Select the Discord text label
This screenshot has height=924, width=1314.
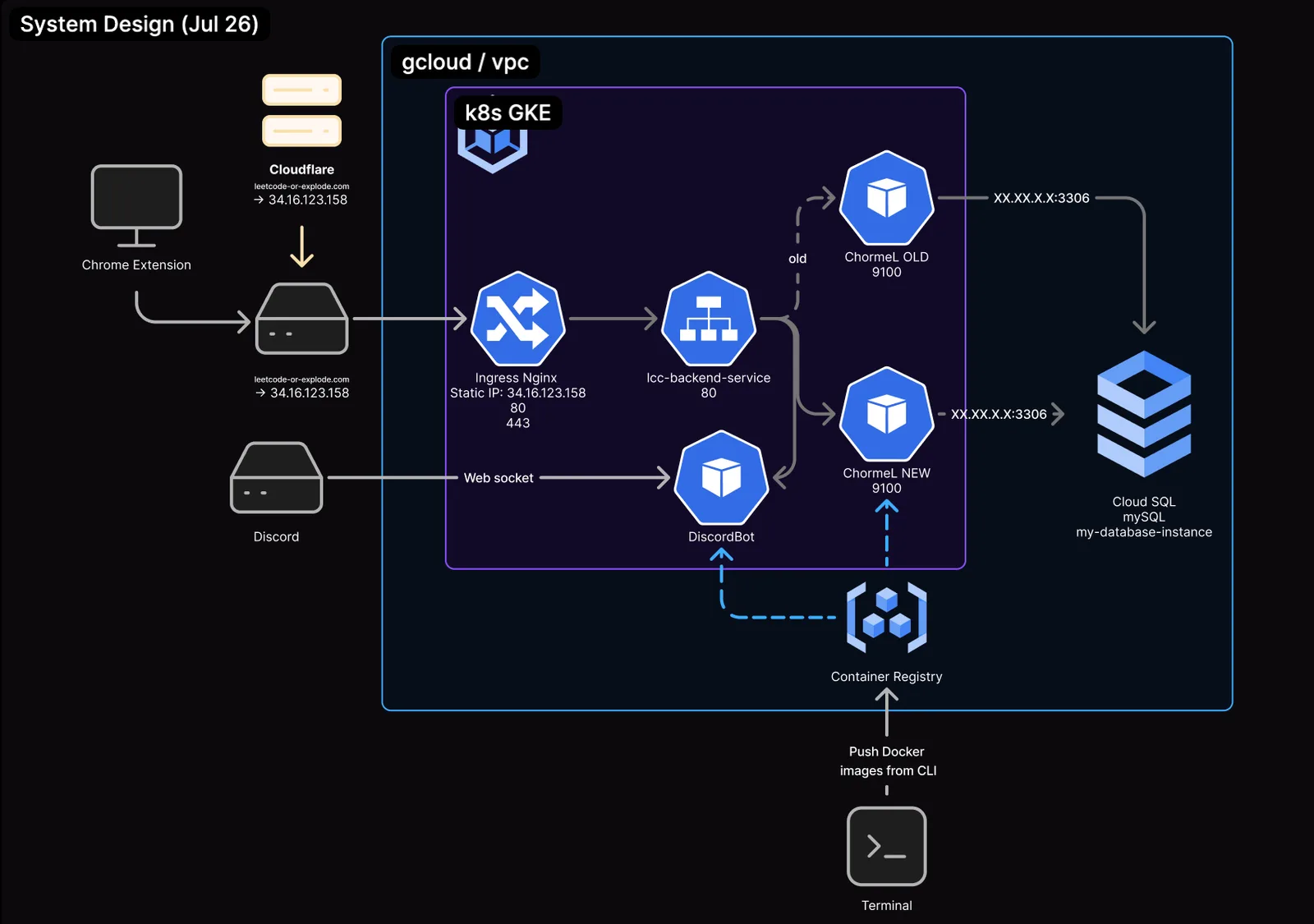(277, 536)
